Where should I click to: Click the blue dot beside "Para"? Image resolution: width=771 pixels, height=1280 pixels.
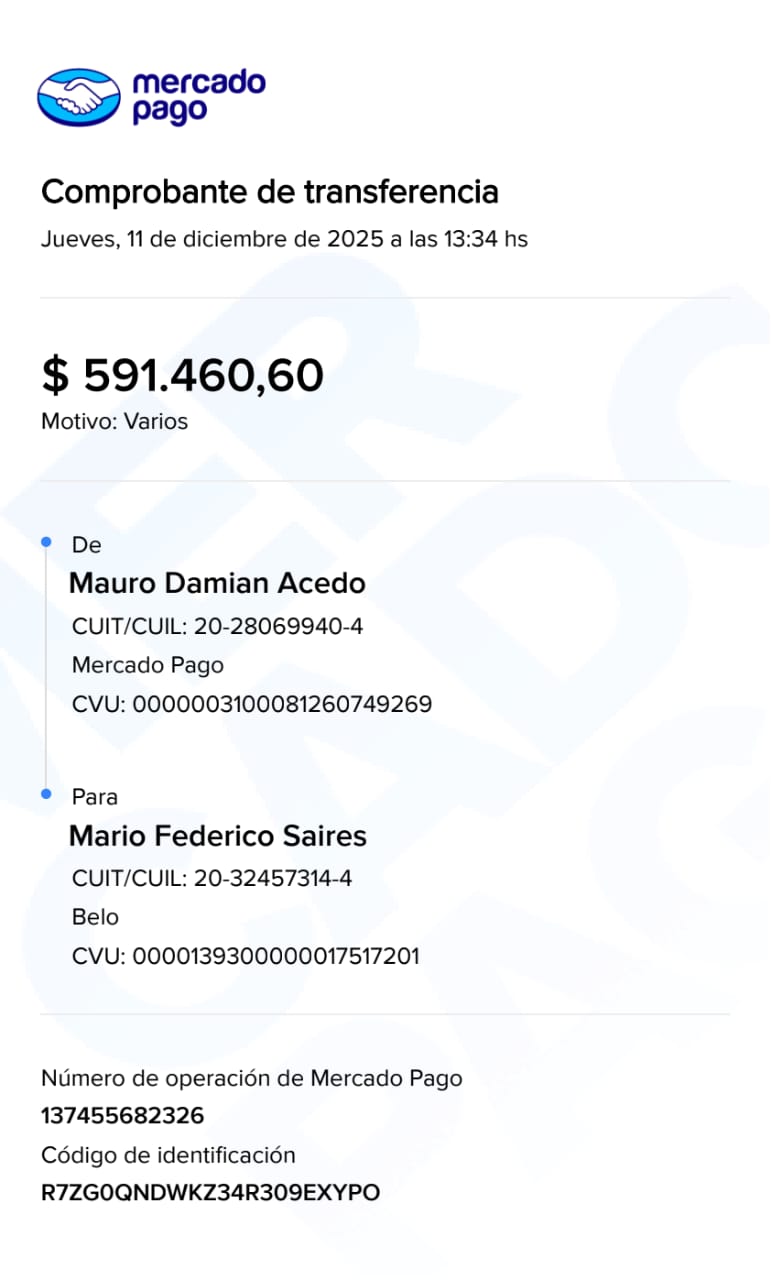(46, 794)
